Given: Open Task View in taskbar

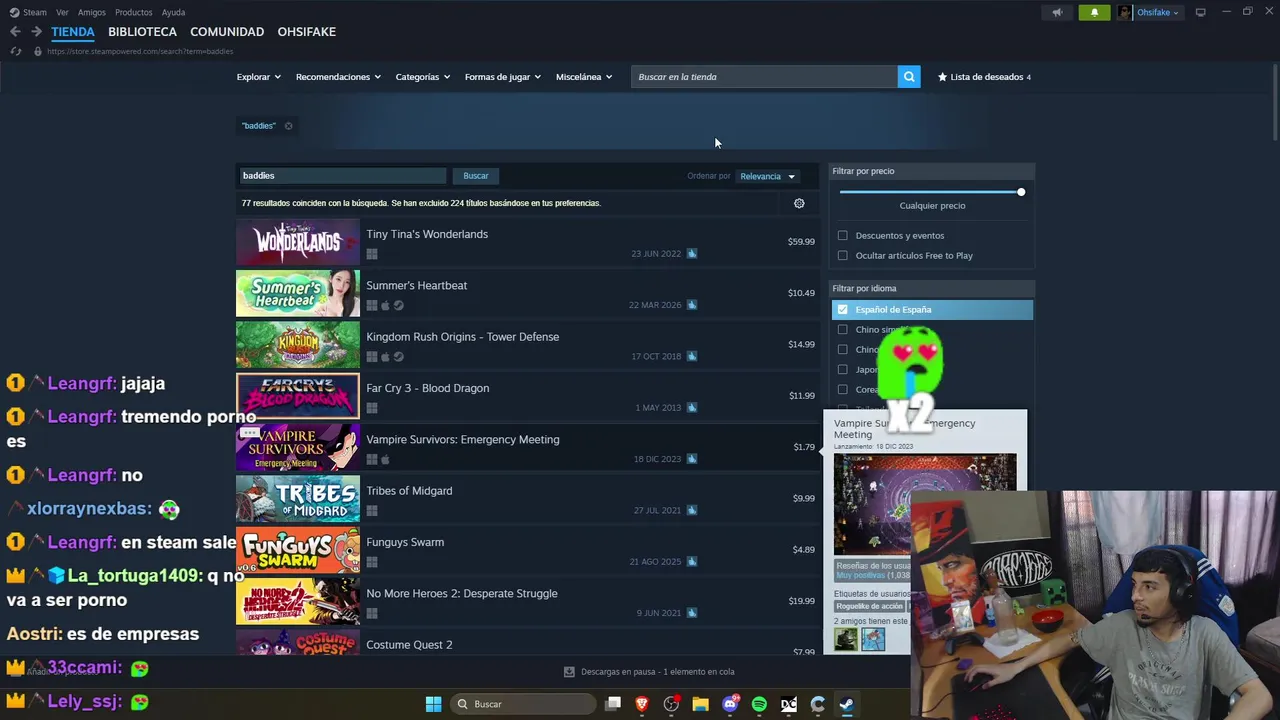Looking at the screenshot, I should tap(613, 704).
